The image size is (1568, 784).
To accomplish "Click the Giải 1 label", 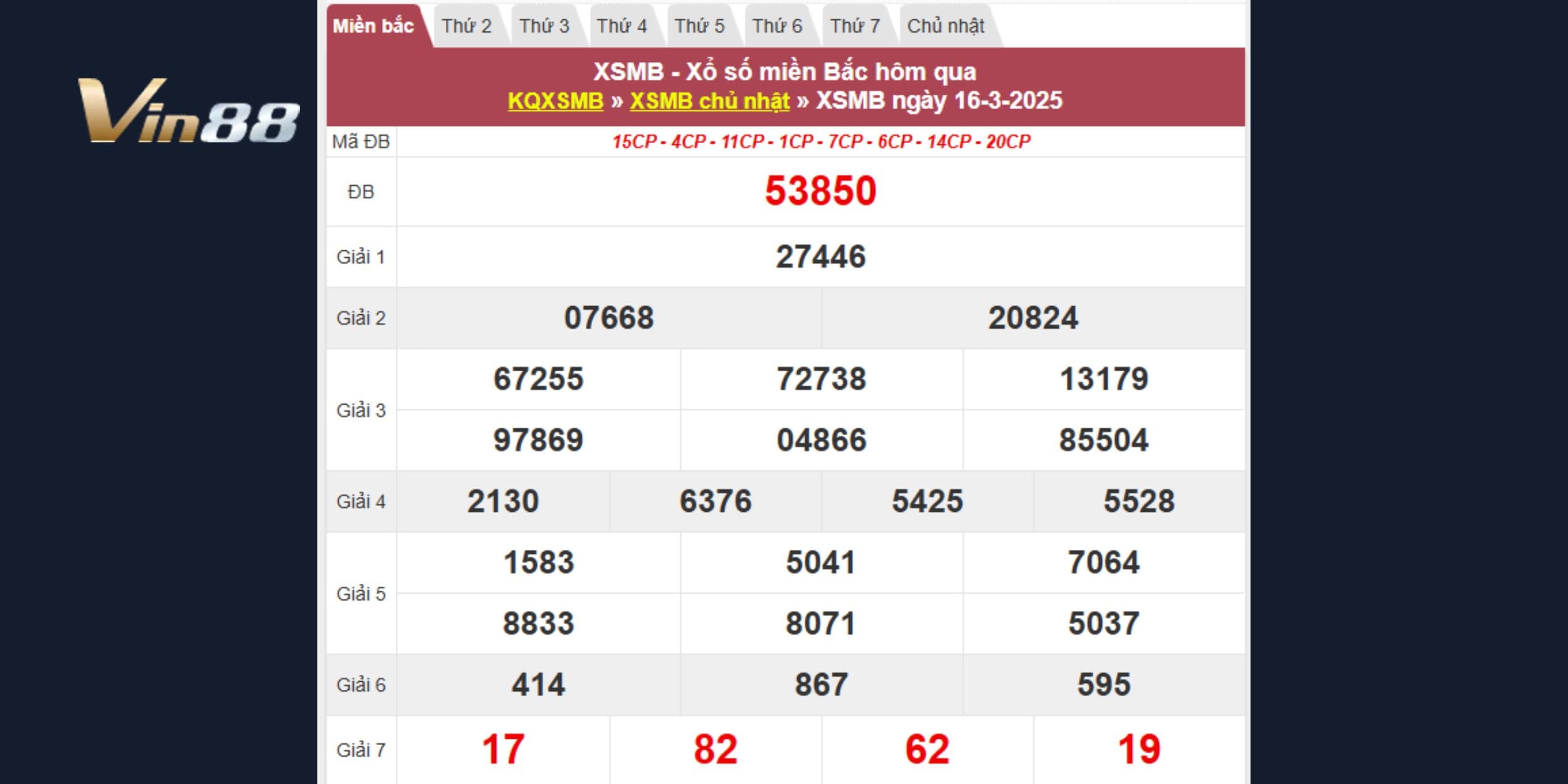I will 361,257.
